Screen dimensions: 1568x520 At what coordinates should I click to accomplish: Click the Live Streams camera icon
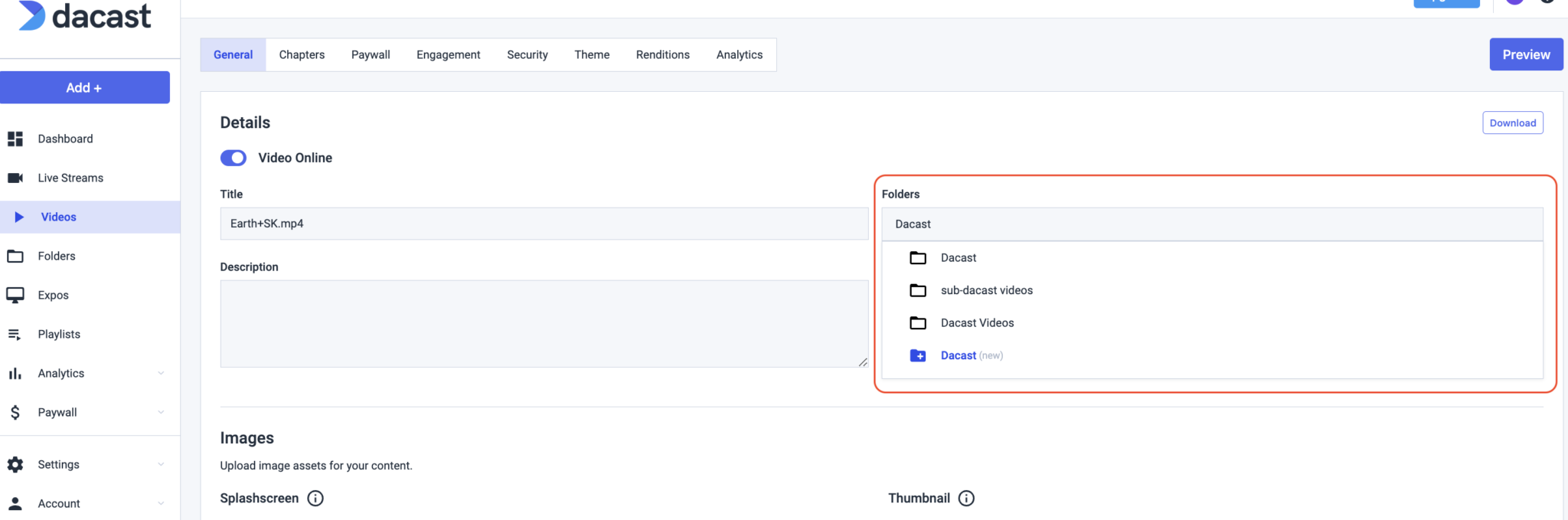coord(15,178)
